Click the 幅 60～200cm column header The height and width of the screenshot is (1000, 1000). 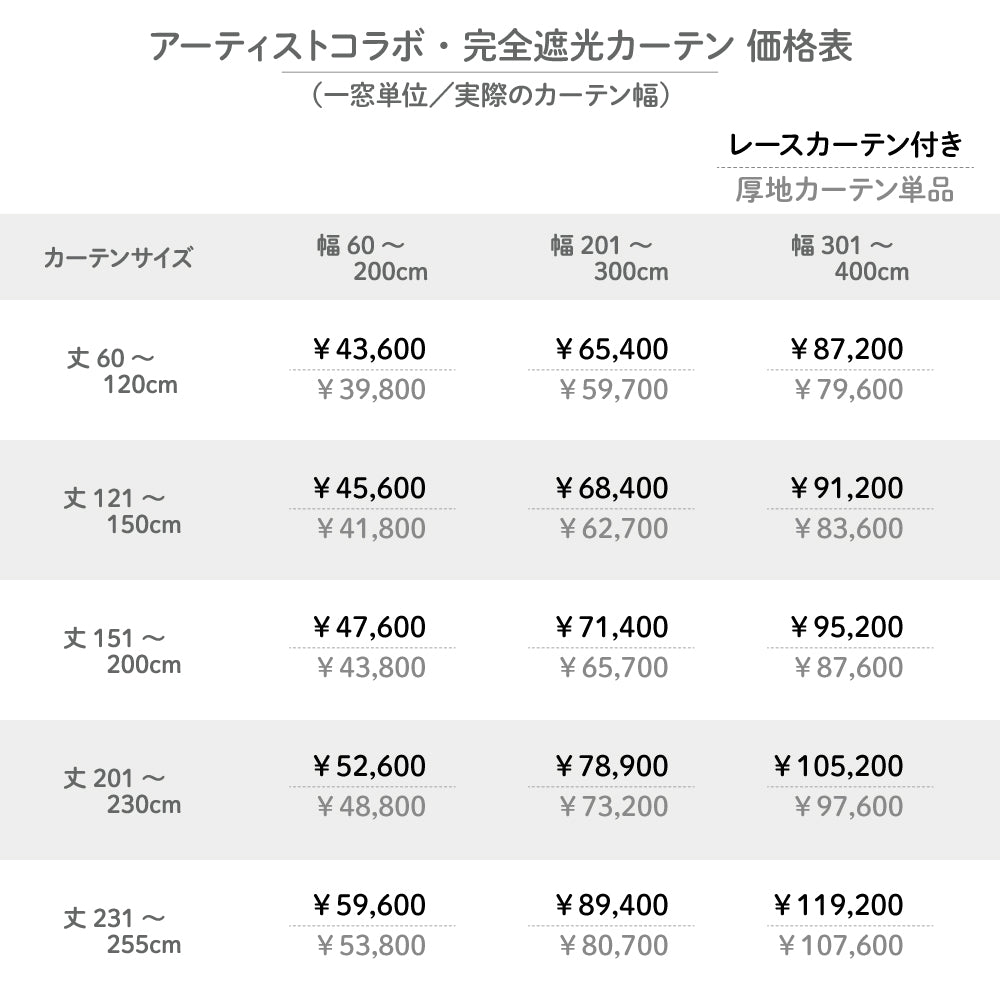click(x=372, y=257)
